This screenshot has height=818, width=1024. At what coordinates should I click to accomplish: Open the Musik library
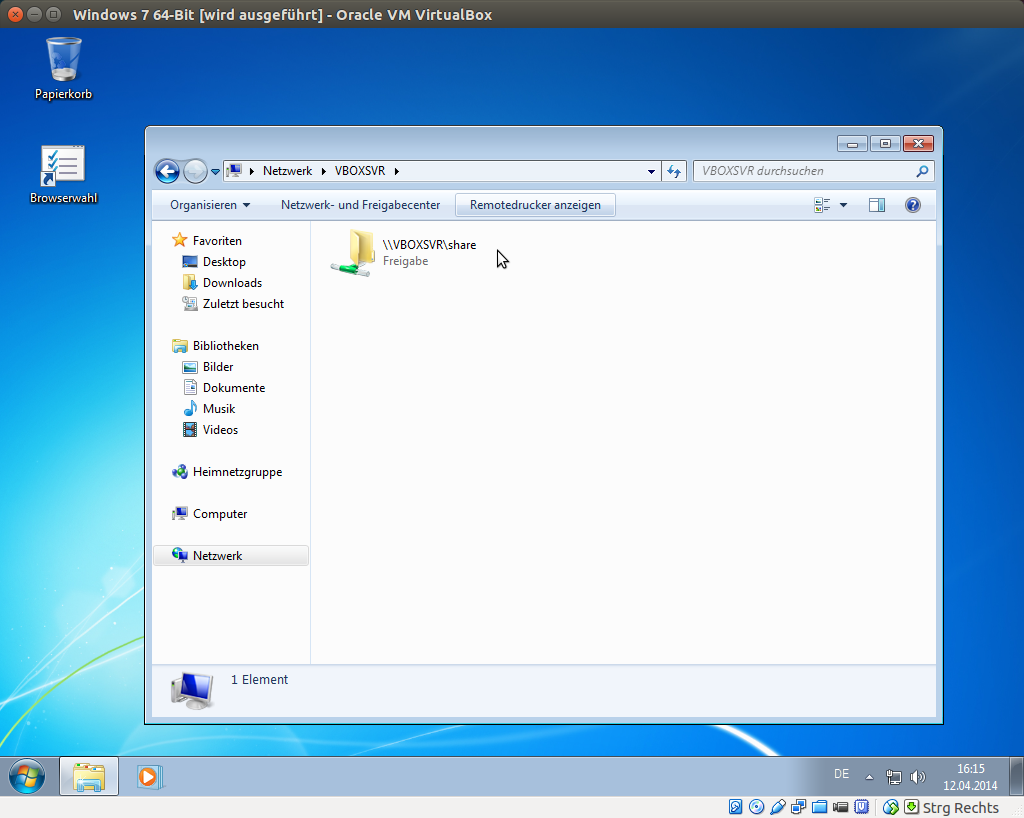coord(219,409)
